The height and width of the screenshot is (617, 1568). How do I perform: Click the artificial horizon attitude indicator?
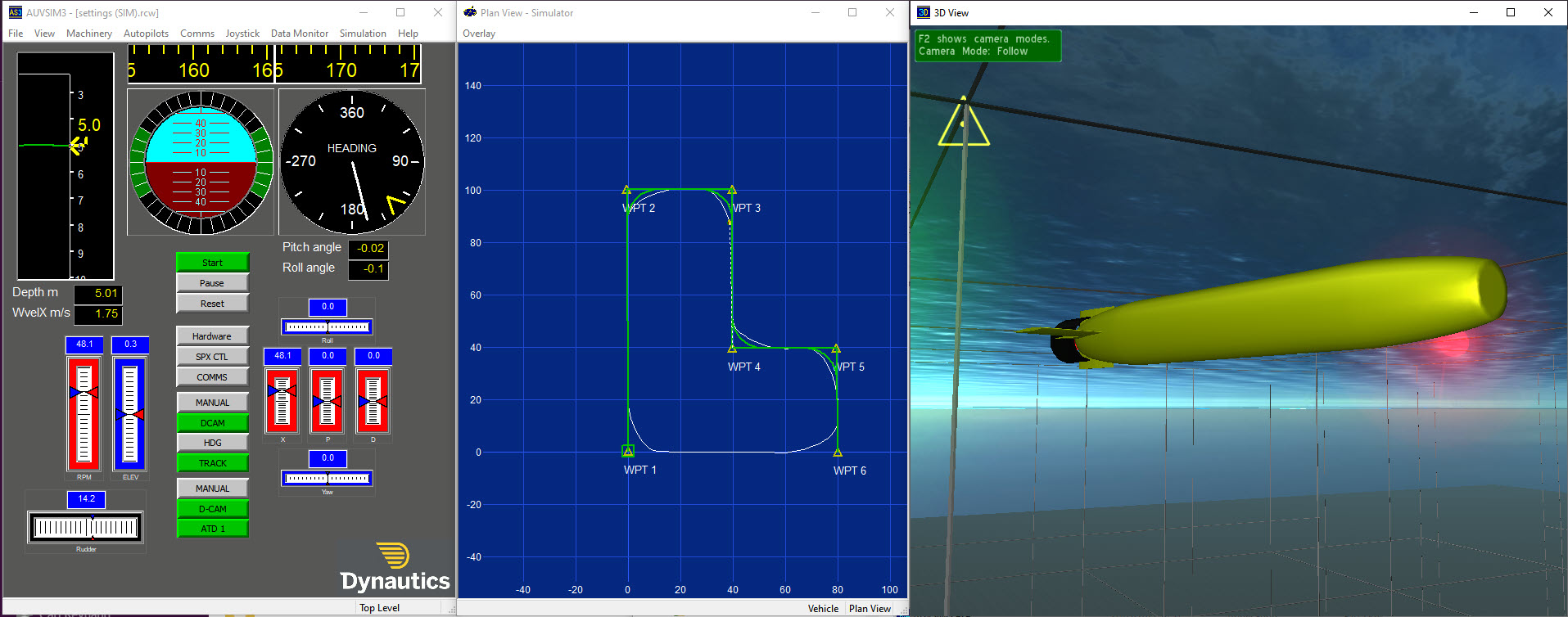point(201,162)
